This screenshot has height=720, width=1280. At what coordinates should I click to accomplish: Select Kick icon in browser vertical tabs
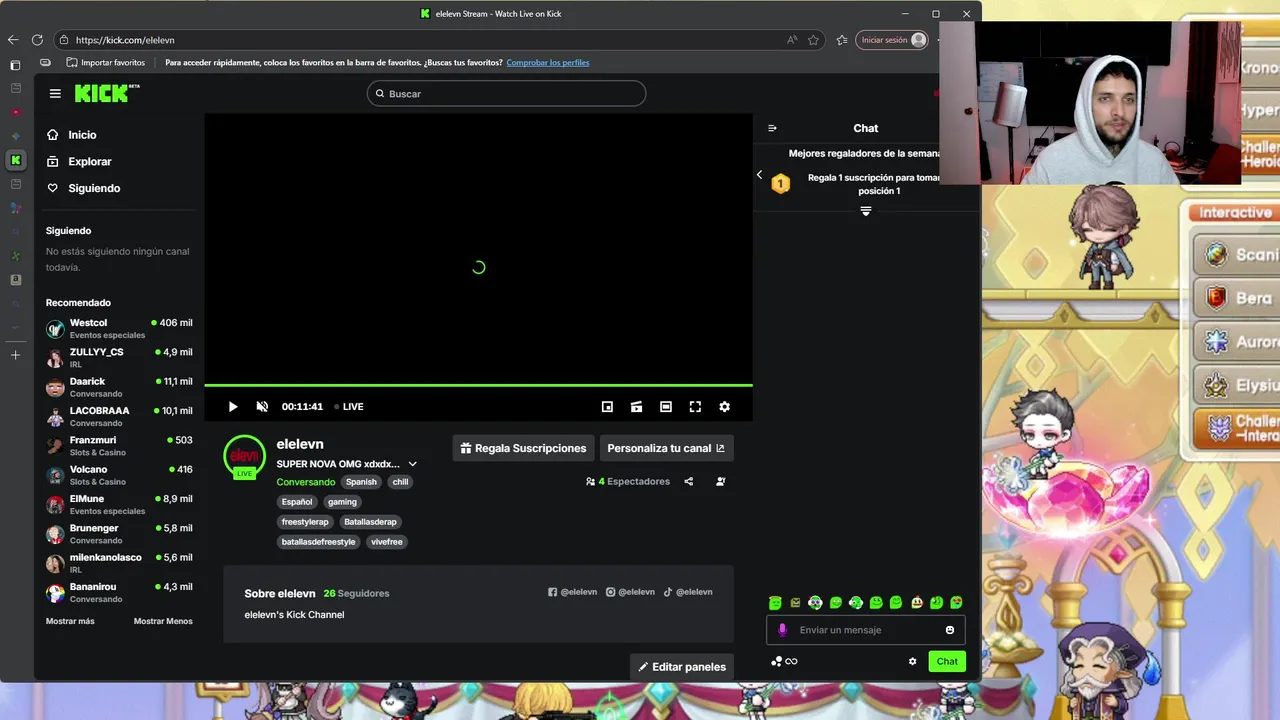point(15,160)
